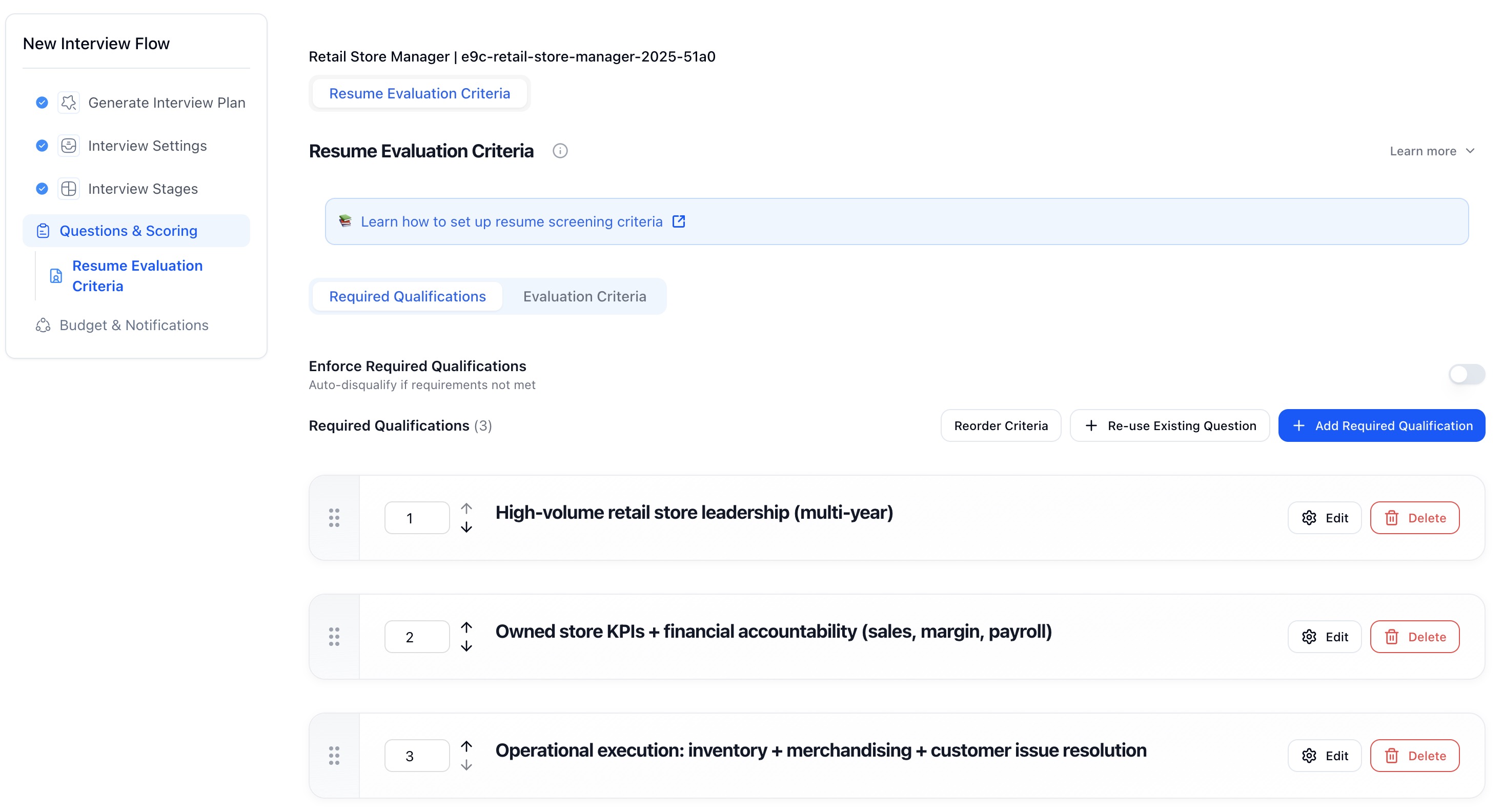The width and height of the screenshot is (1503, 812).
Task: Click the Reorder Criteria button
Action: [1000, 426]
